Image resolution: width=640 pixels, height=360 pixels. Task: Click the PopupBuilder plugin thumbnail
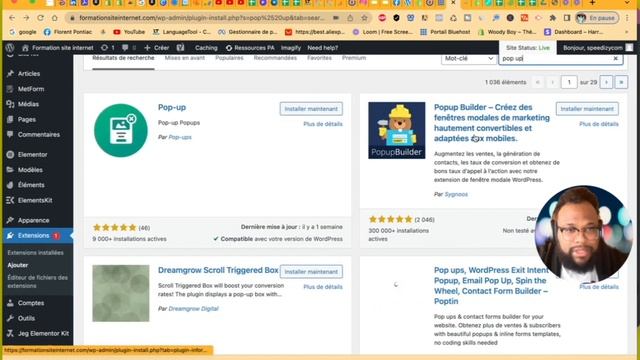click(397, 130)
